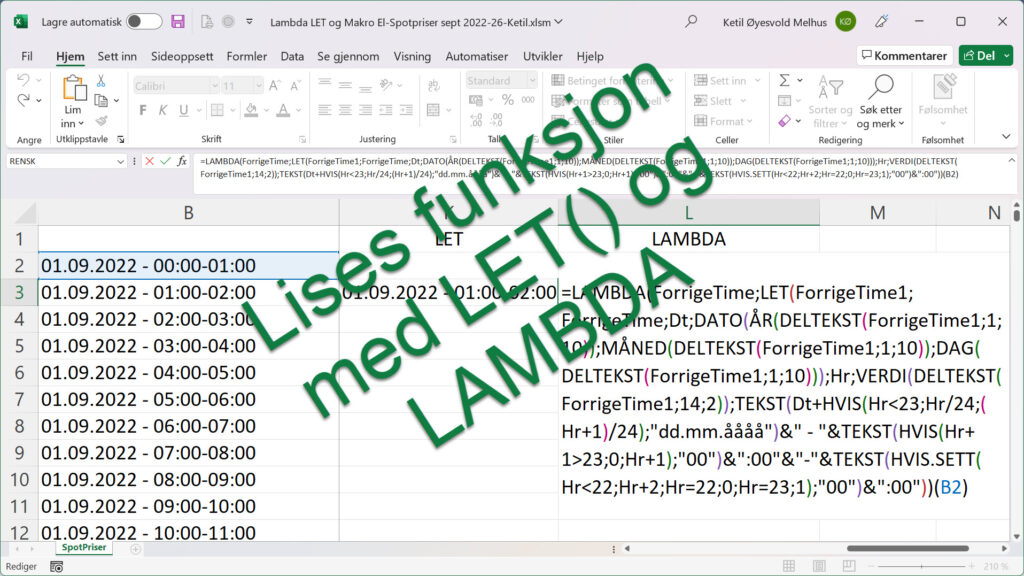The height and width of the screenshot is (576, 1024).
Task: Click the Følsomhet sensitivity icon
Action: click(943, 88)
